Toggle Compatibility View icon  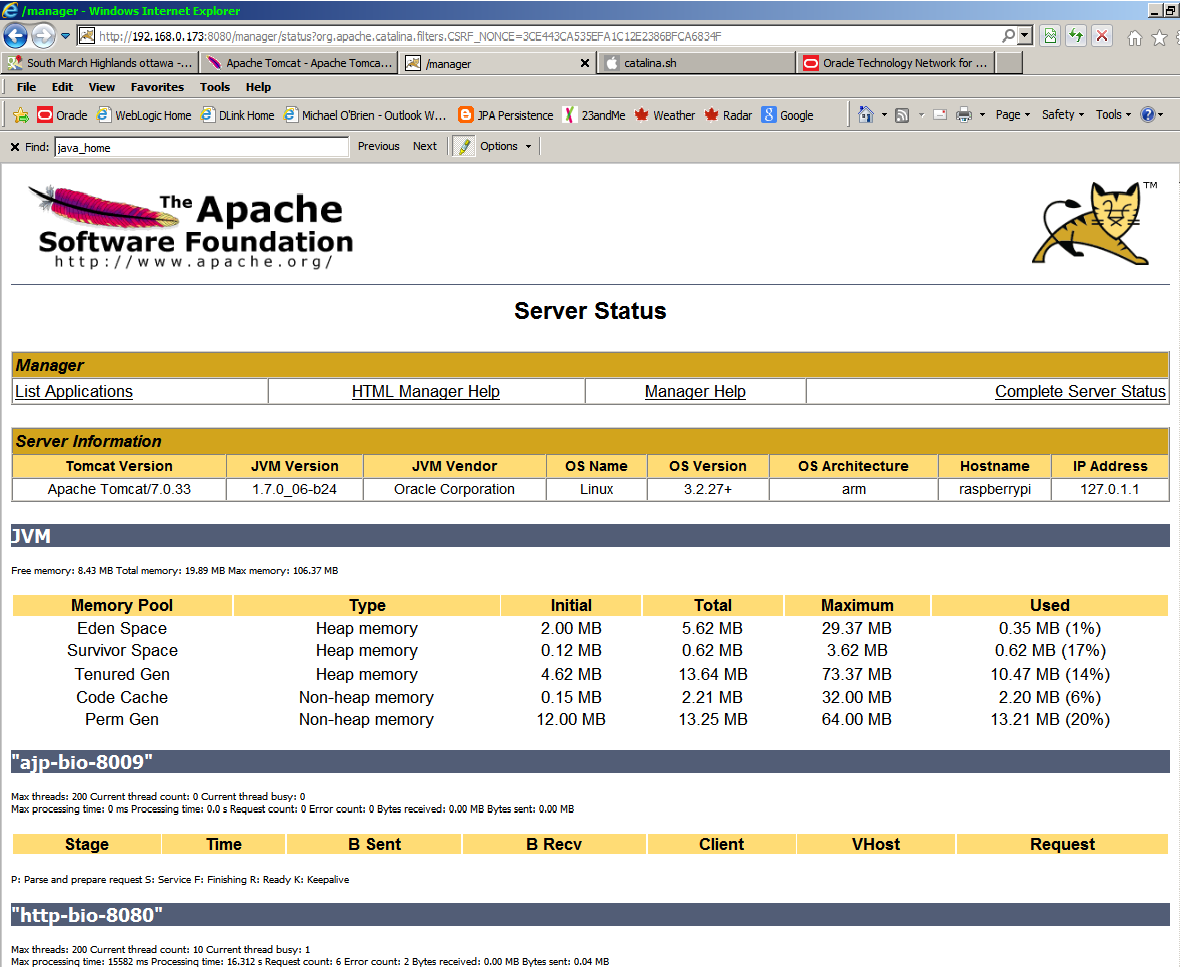pos(1050,35)
